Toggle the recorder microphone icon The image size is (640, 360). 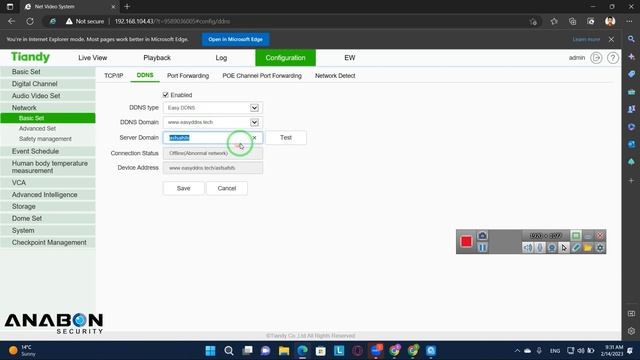(x=540, y=248)
